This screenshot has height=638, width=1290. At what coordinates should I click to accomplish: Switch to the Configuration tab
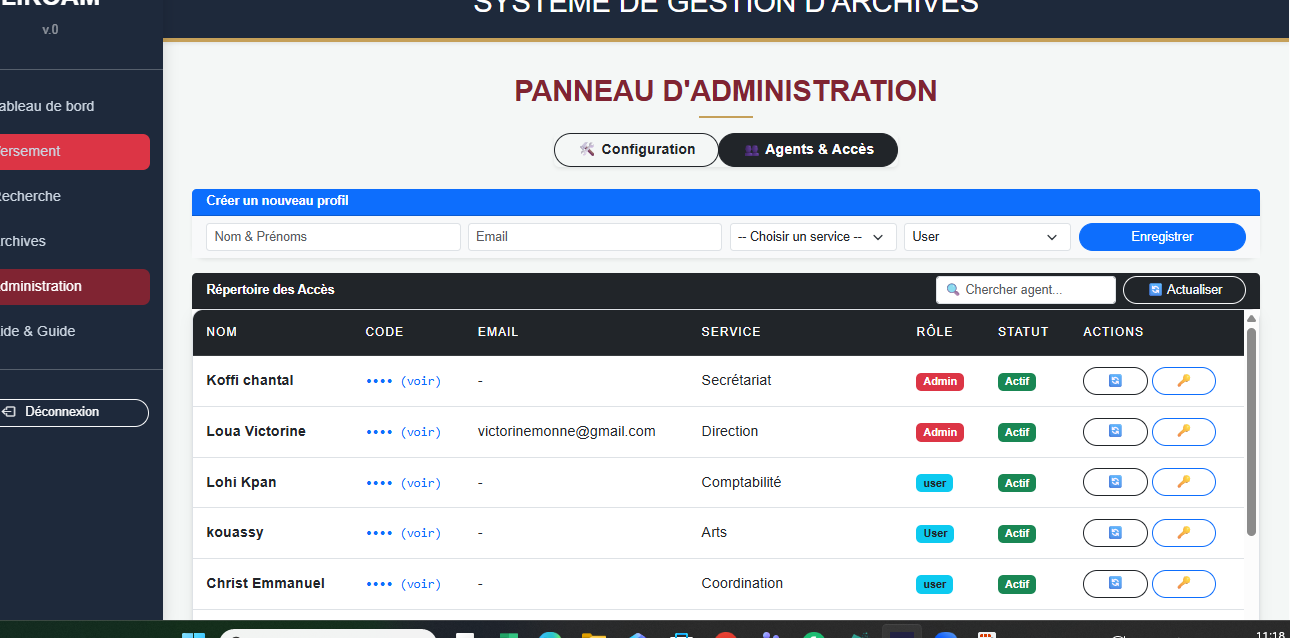click(636, 150)
